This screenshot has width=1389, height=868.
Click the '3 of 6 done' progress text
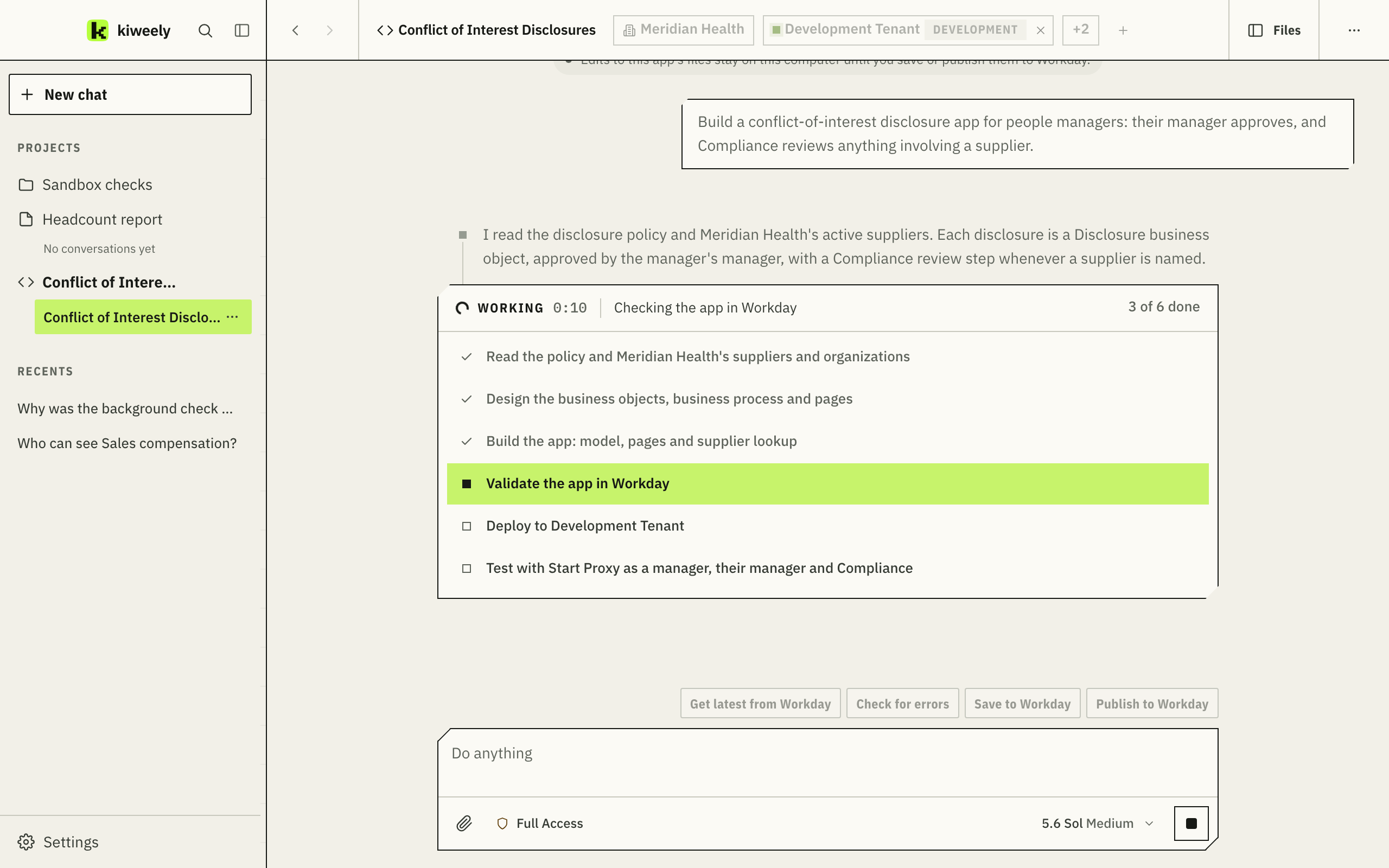(x=1163, y=307)
